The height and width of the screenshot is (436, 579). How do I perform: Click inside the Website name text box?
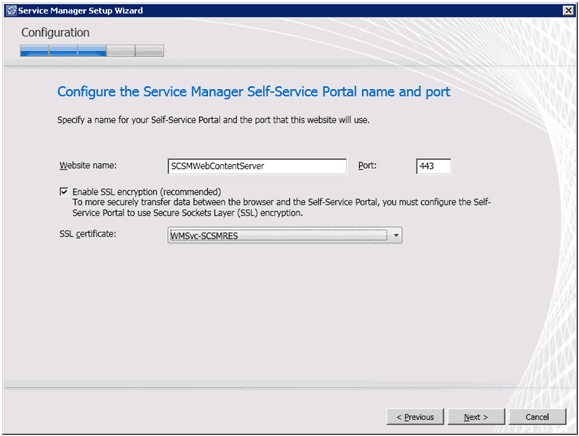257,166
